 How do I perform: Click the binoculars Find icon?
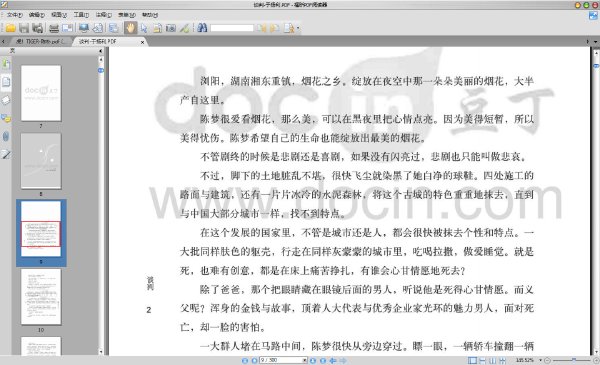click(x=202, y=28)
